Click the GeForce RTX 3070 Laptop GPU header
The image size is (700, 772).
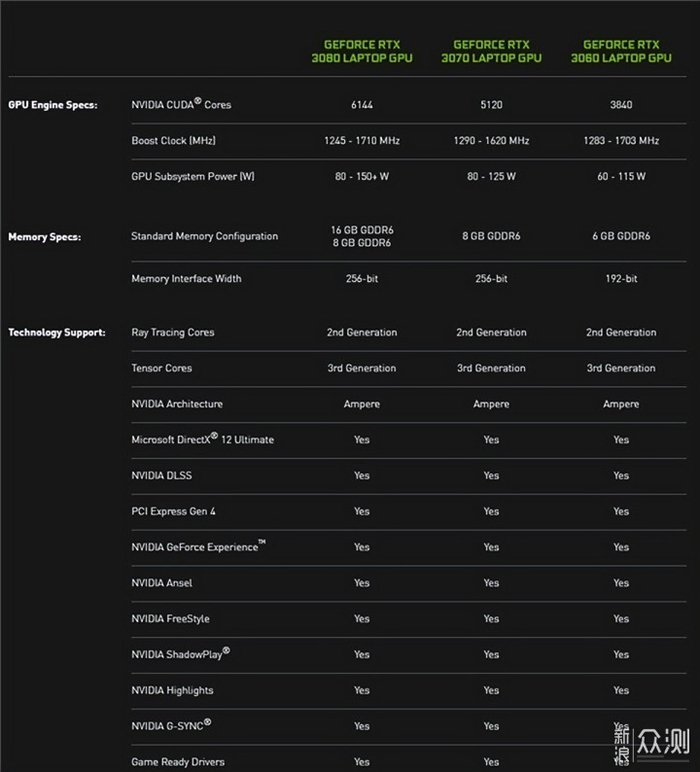point(491,51)
